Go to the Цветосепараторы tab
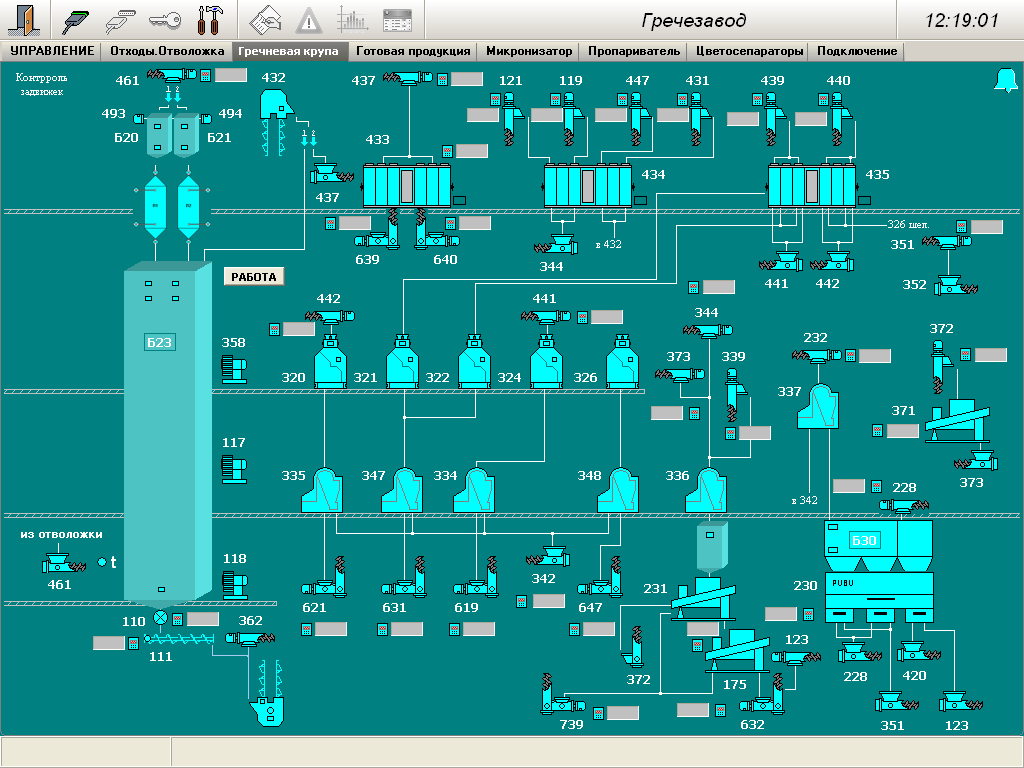This screenshot has width=1024, height=768. click(x=749, y=51)
